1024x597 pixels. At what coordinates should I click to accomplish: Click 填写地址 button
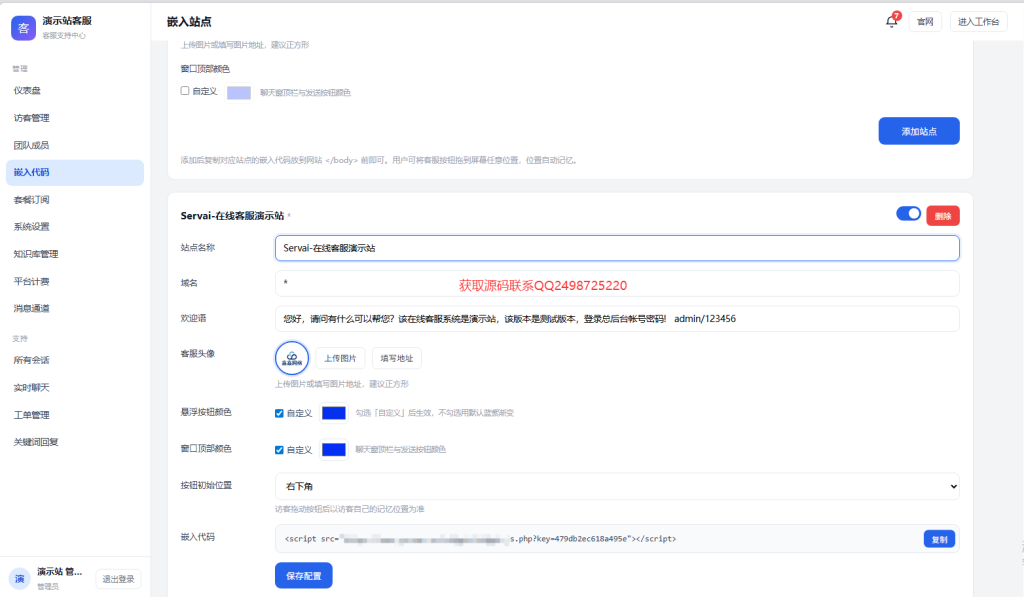point(396,358)
